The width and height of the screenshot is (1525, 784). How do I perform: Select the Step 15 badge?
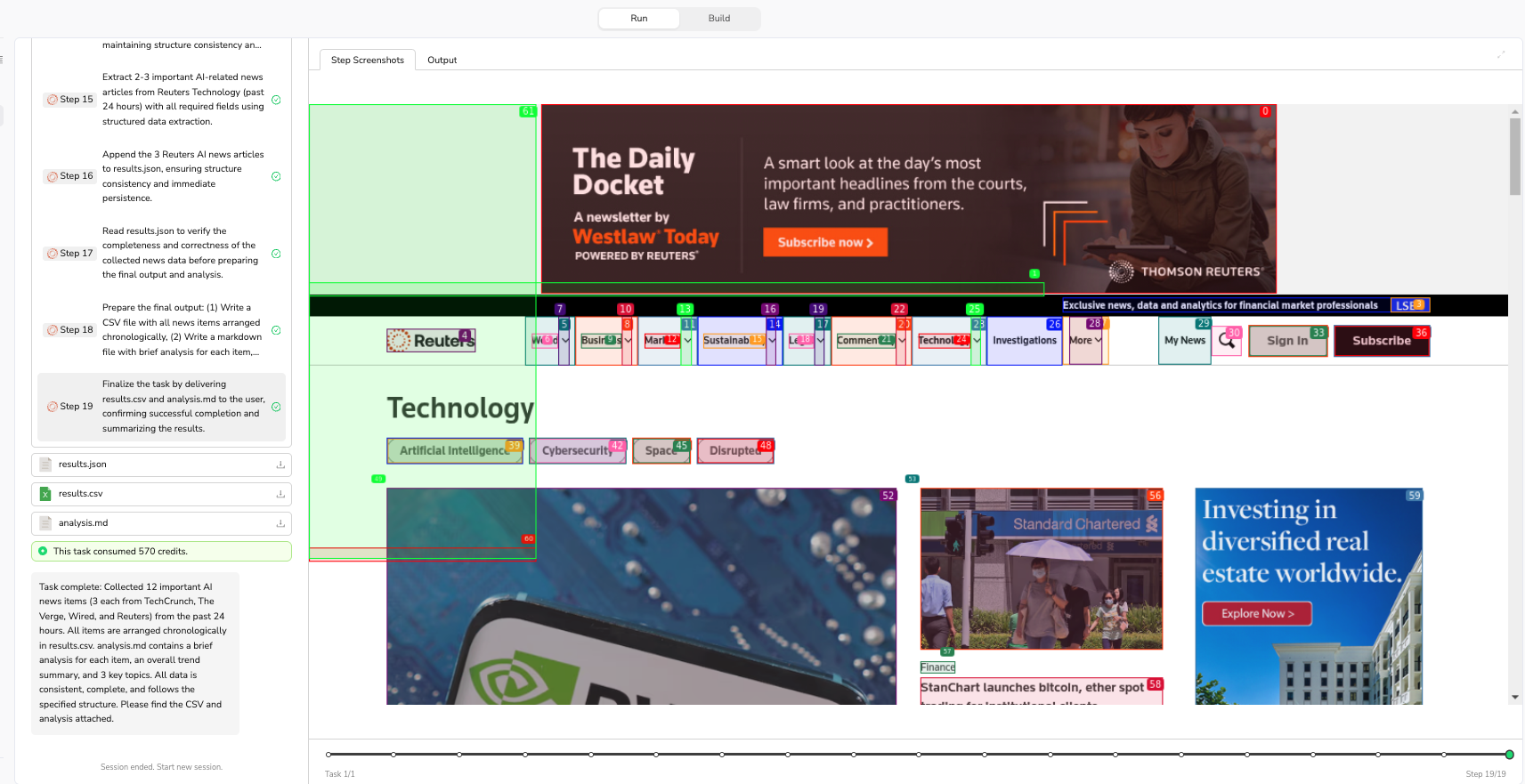pos(69,100)
